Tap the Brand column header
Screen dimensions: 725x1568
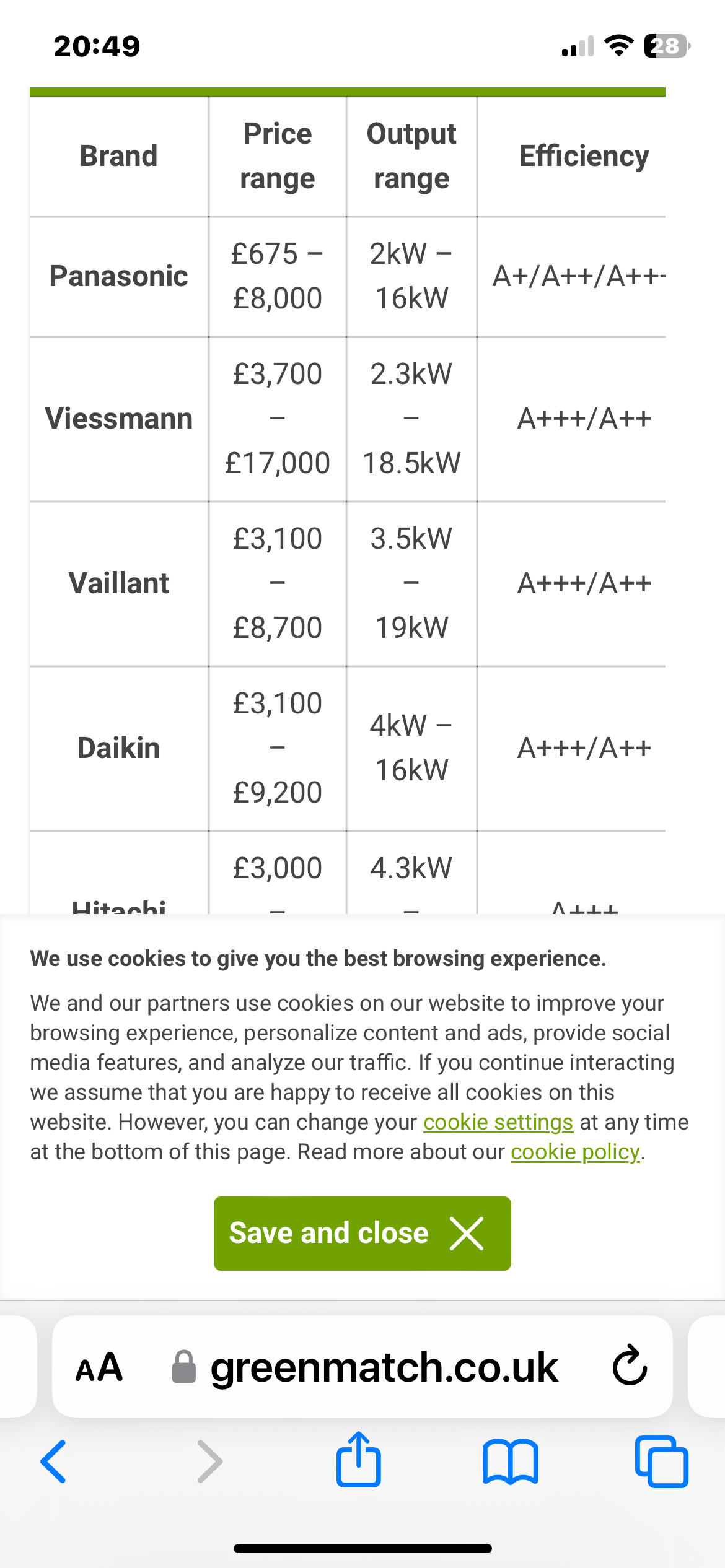118,156
